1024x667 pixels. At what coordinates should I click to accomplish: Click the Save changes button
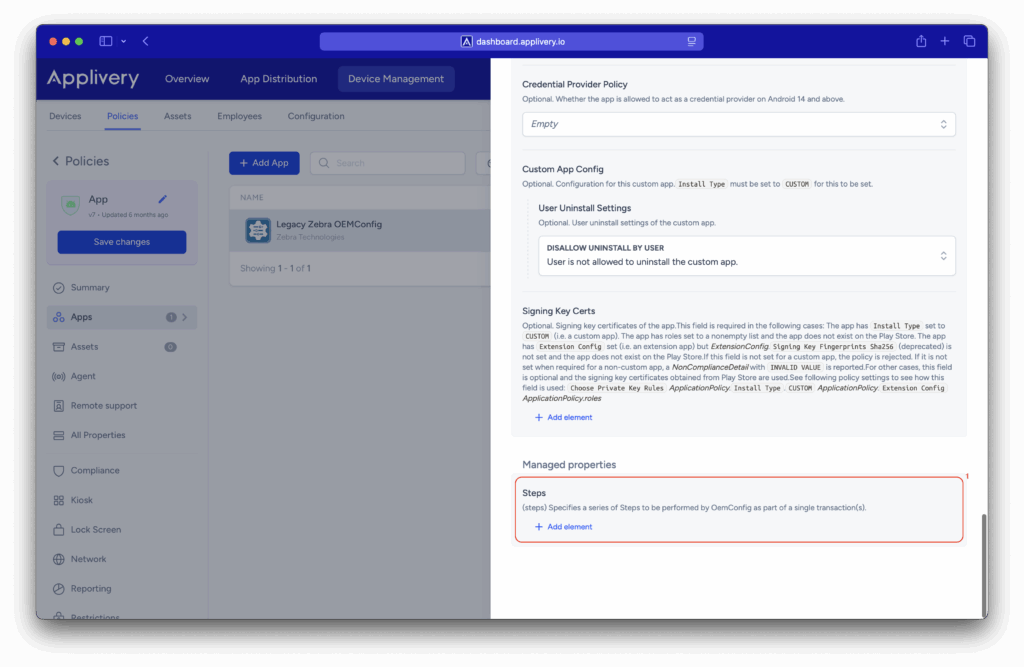122,242
